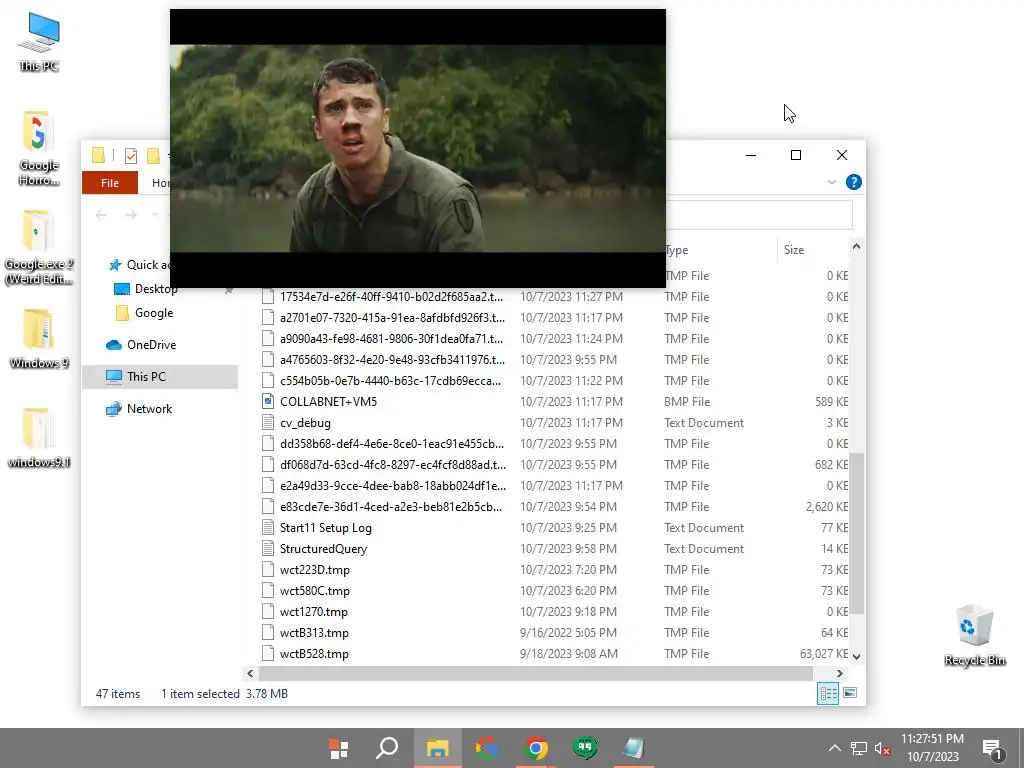Select Start11 Setup Log file

tap(554, 528)
